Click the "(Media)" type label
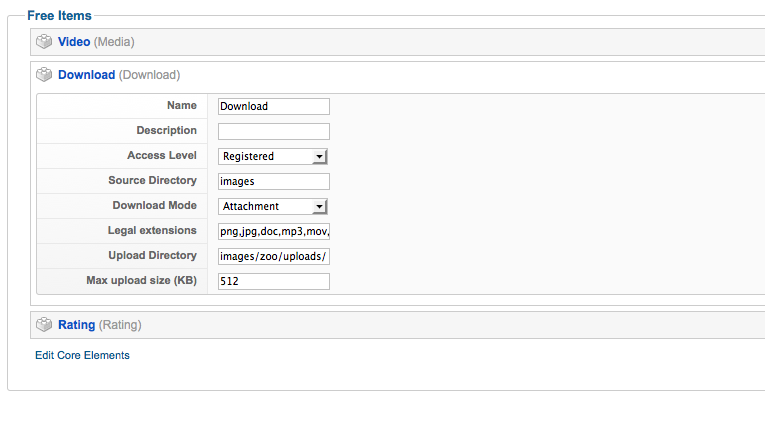Image resolution: width=765 pixels, height=422 pixels. pos(115,42)
